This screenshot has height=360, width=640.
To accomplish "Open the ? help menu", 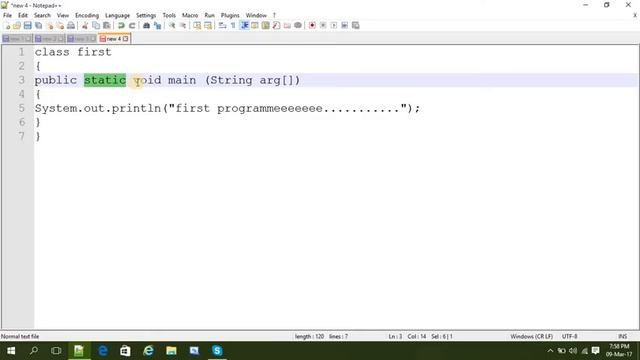I will [274, 16].
